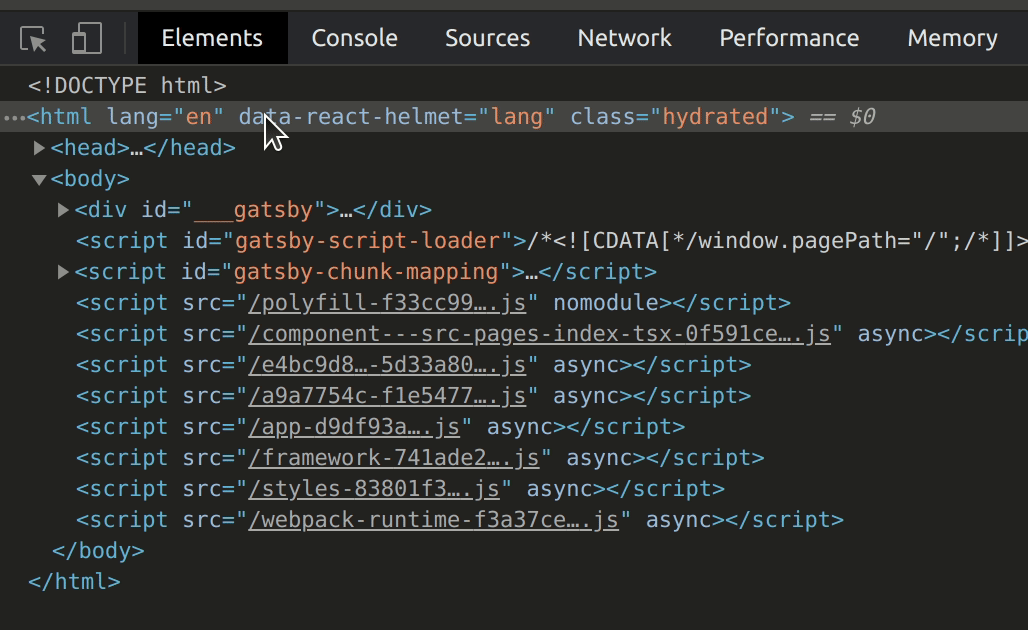Image resolution: width=1028 pixels, height=630 pixels.
Task: Switch to the Elements tab
Action: (212, 38)
